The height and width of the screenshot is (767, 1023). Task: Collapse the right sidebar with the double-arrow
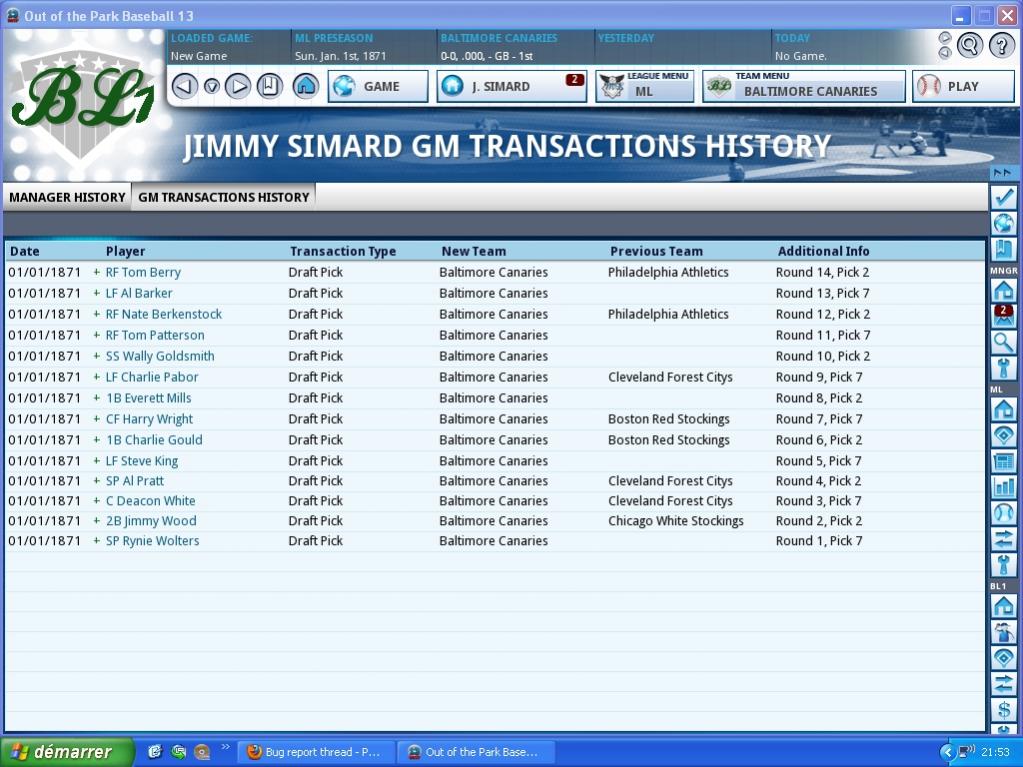tap(1003, 172)
